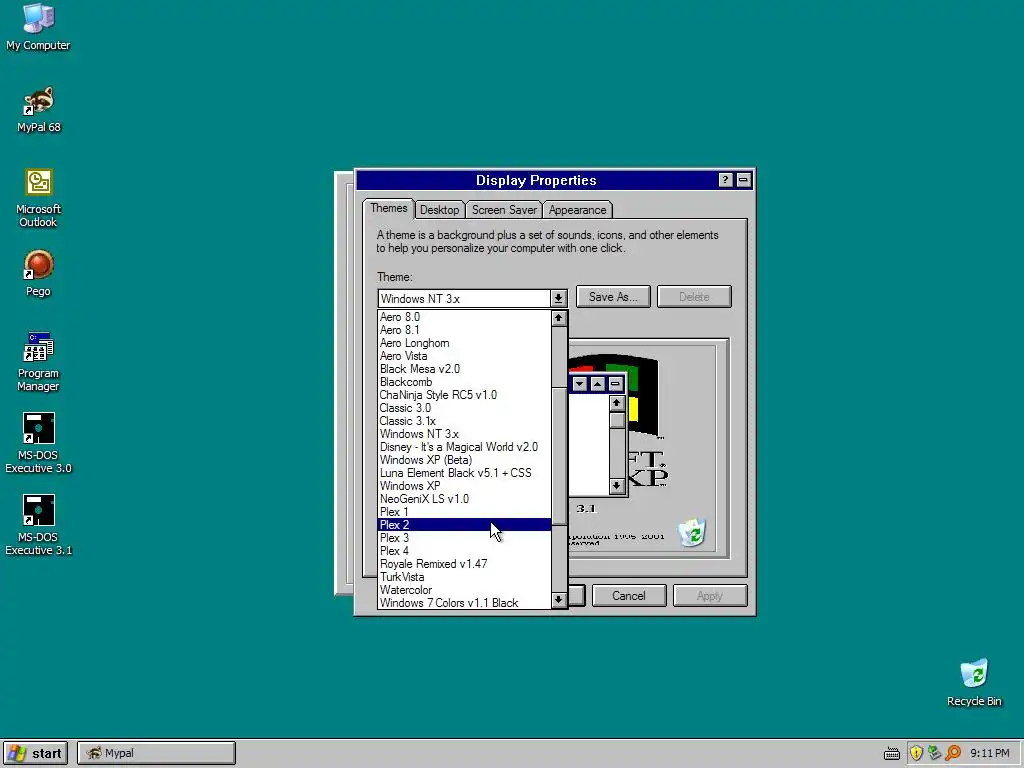The height and width of the screenshot is (768, 1024).
Task: Select Classic 3.0 theme
Action: pos(464,408)
